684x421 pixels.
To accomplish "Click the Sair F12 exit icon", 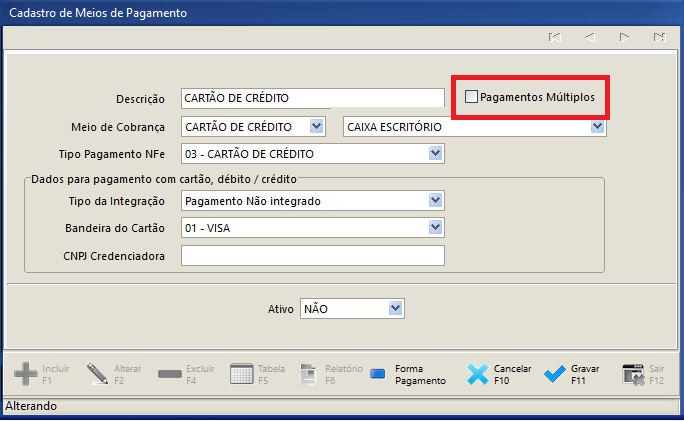I will (633, 374).
